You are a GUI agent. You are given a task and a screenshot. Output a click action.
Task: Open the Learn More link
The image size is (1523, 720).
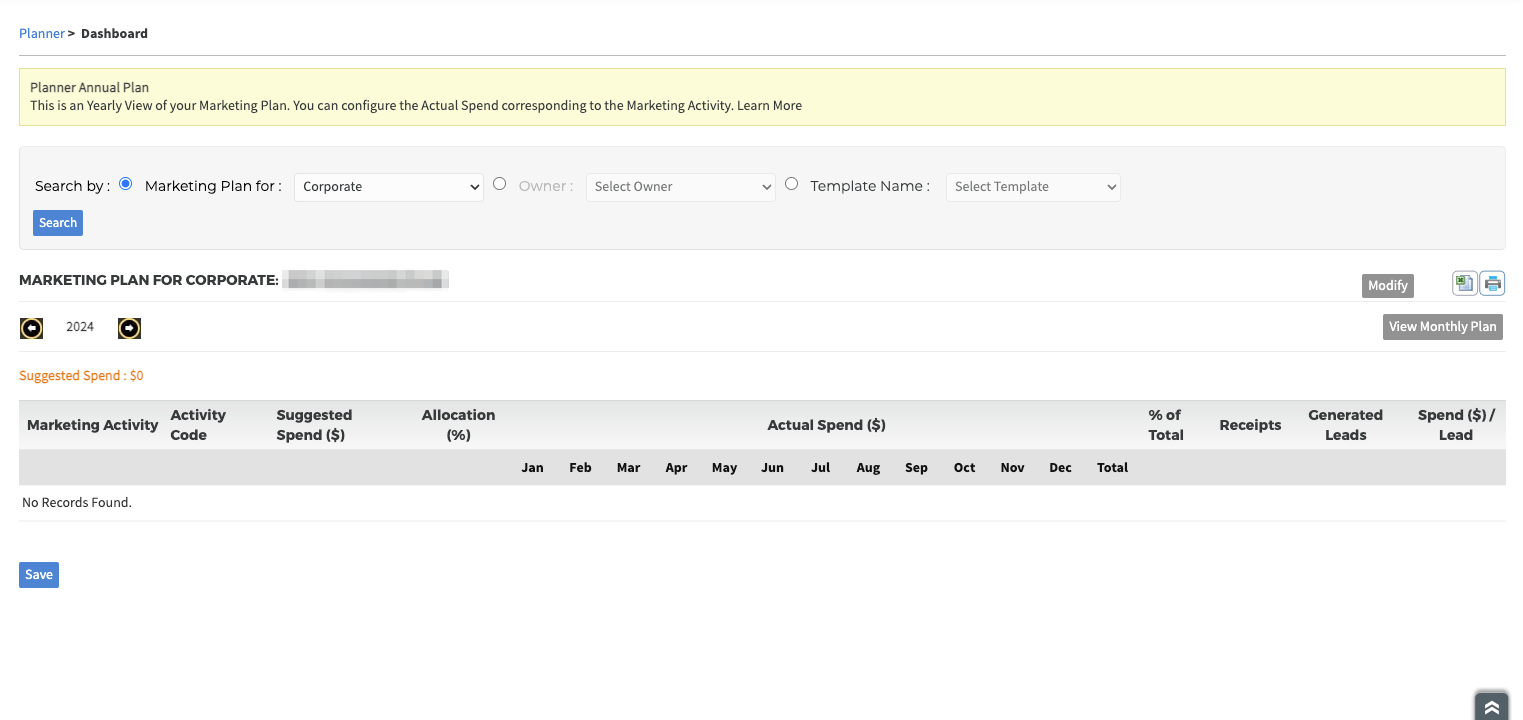769,105
